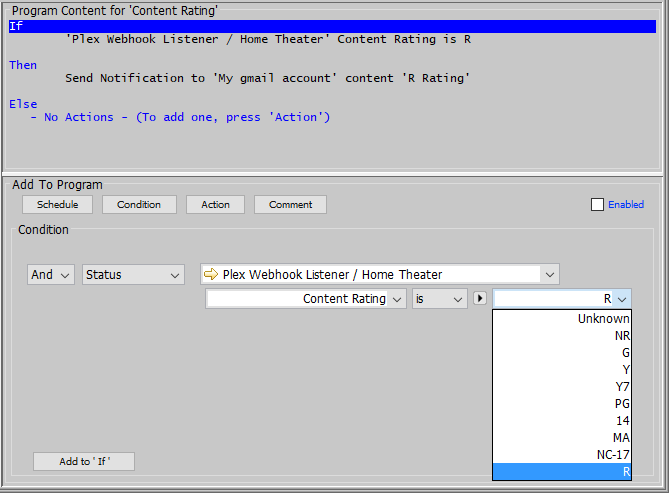This screenshot has width=669, height=493.
Task: Click the Condition button
Action: click(139, 205)
